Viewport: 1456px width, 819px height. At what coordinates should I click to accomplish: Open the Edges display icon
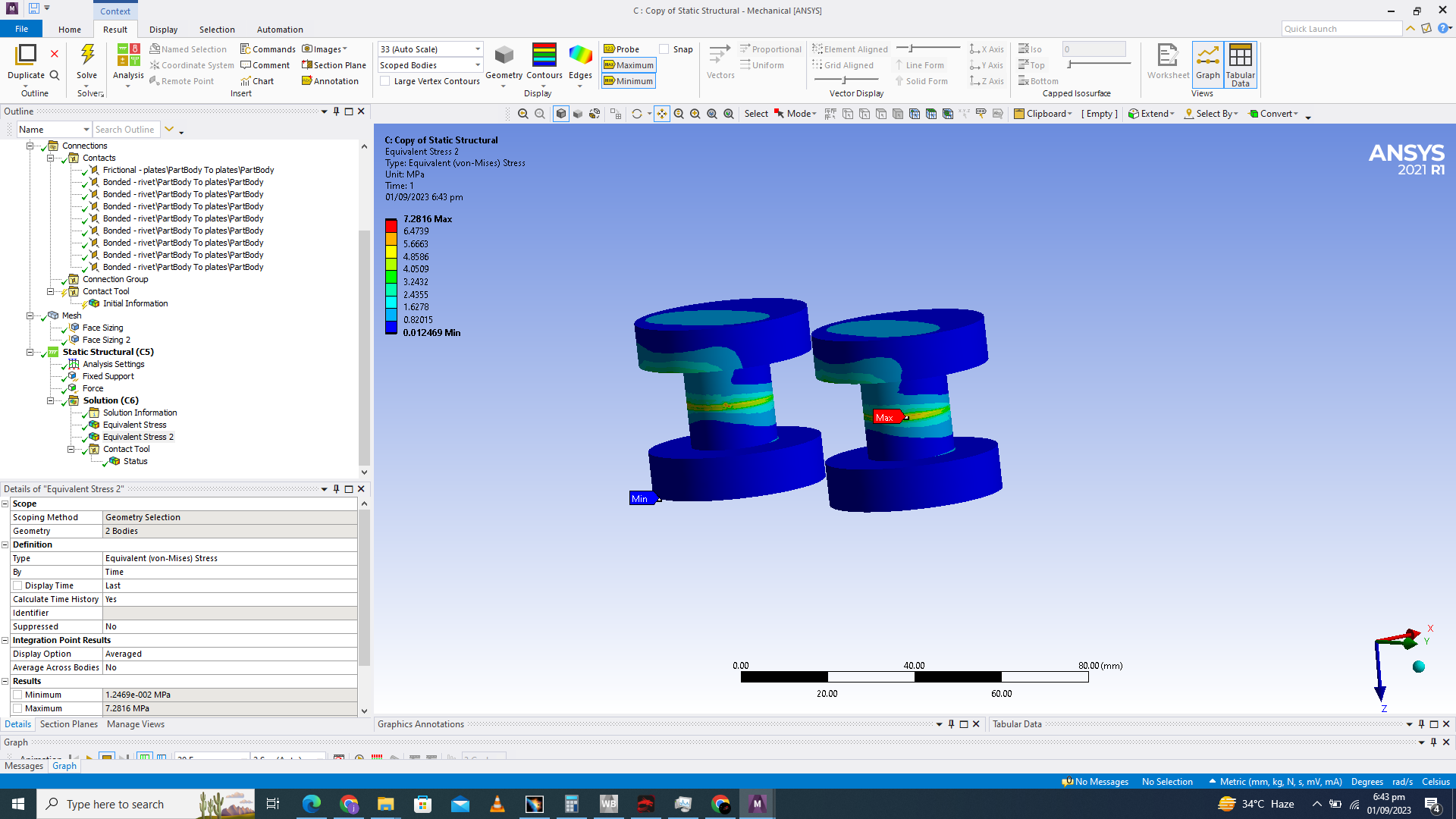point(580,56)
